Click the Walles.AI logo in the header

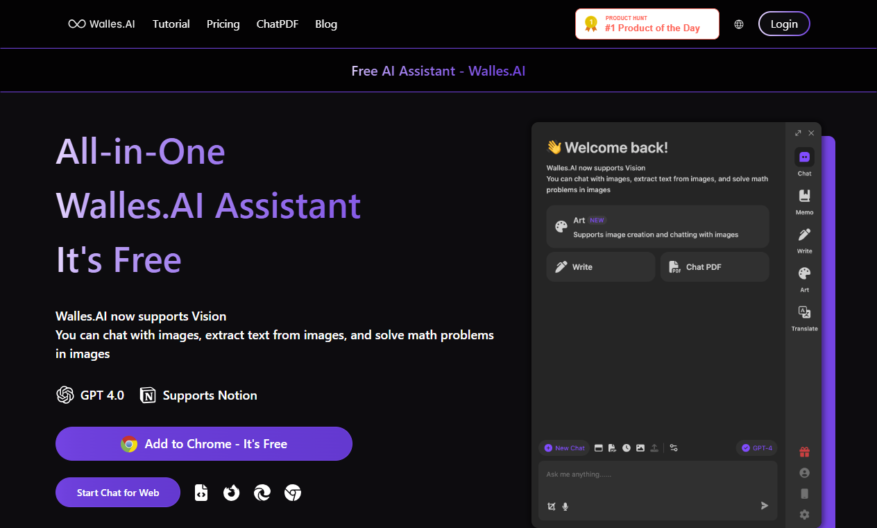point(102,24)
